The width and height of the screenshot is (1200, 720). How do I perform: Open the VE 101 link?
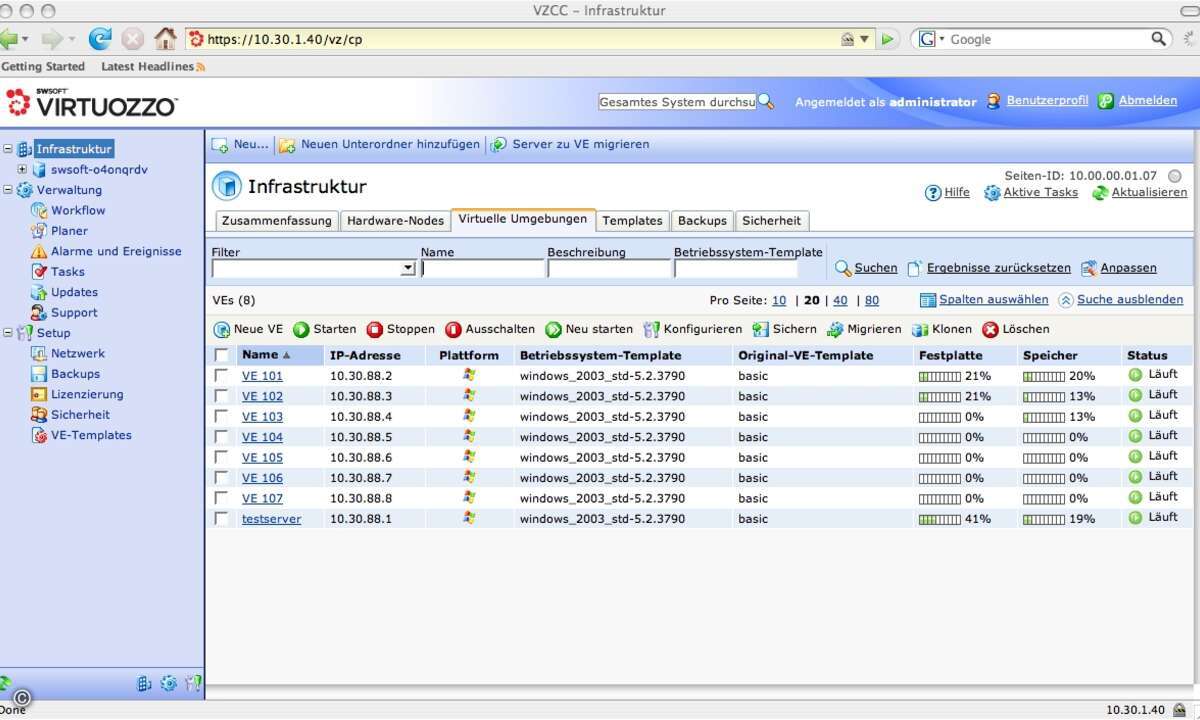pyautogui.click(x=262, y=376)
